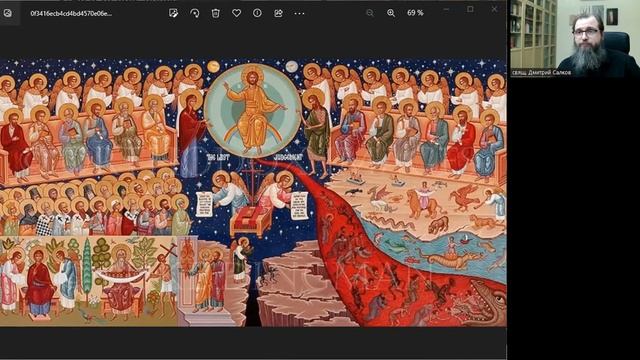Click the share icon in toolbar
Viewport: 640px width, 360px height.
click(278, 13)
